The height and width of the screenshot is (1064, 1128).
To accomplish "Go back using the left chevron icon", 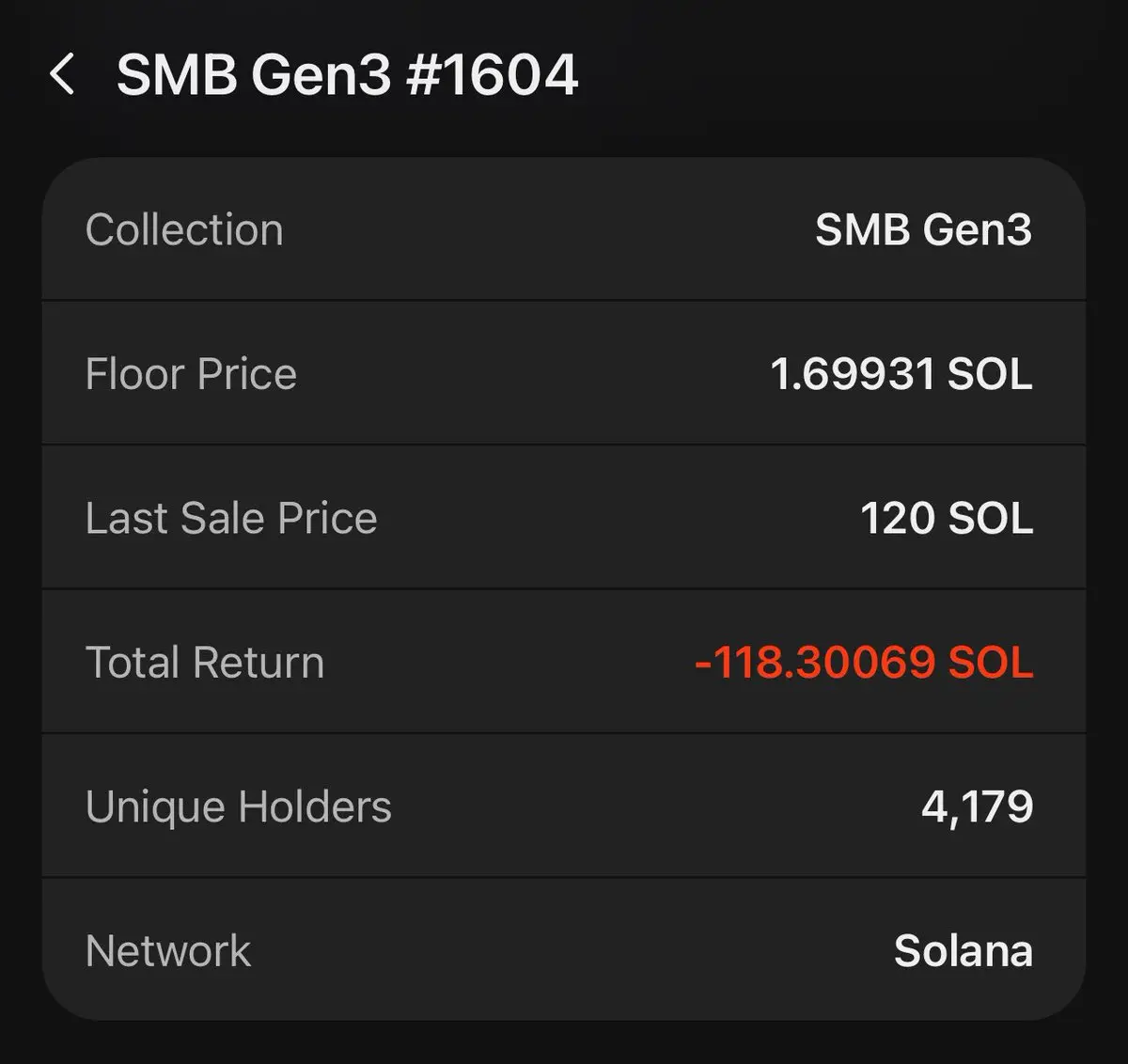I will (62, 74).
